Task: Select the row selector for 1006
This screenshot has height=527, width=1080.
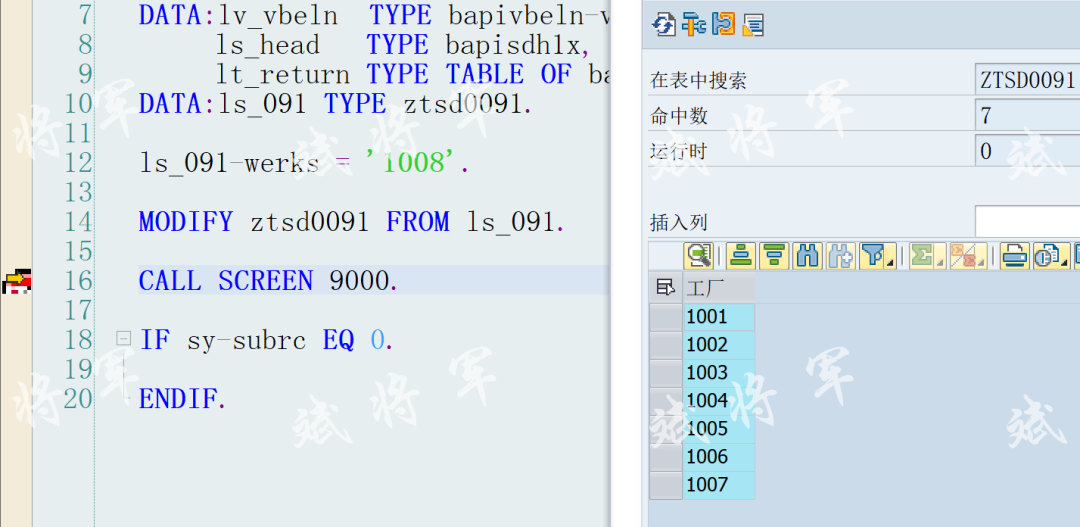Action: pyautogui.click(x=666, y=457)
